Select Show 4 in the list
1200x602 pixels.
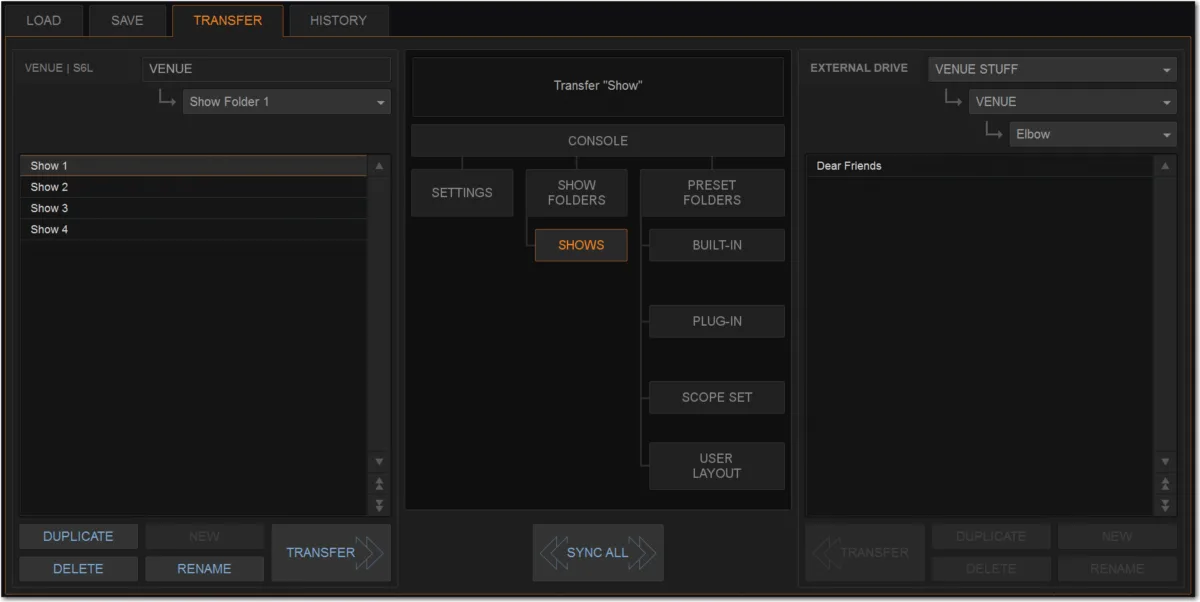tap(193, 229)
